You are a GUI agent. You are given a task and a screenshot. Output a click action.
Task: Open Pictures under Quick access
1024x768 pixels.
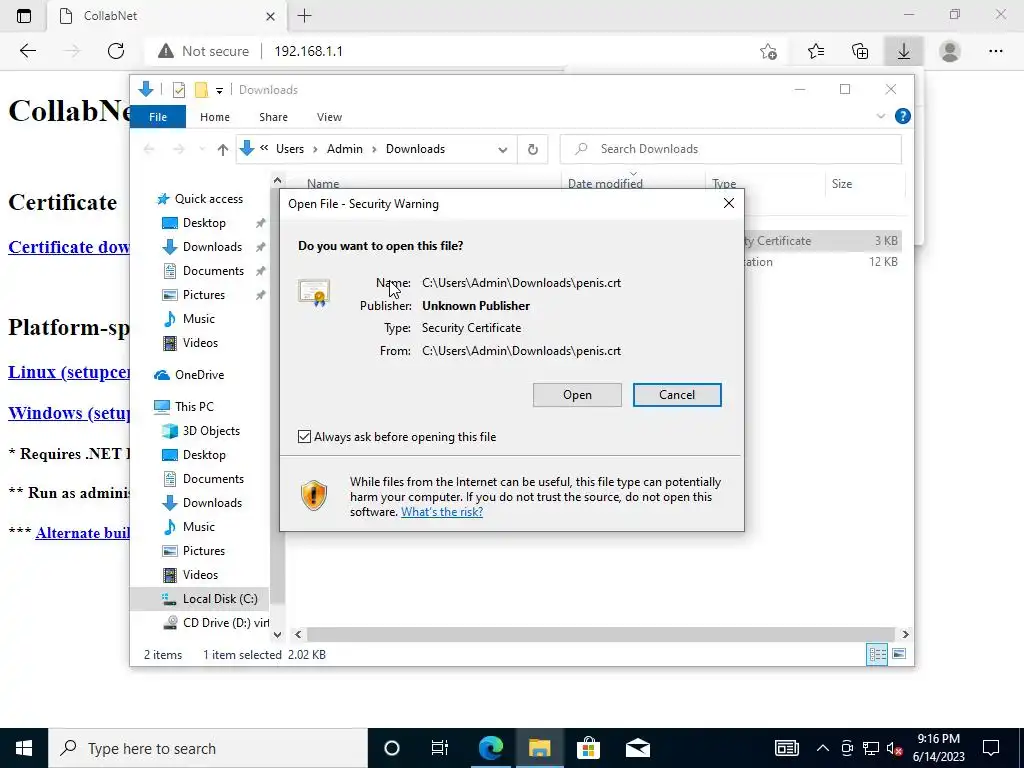[x=204, y=295]
